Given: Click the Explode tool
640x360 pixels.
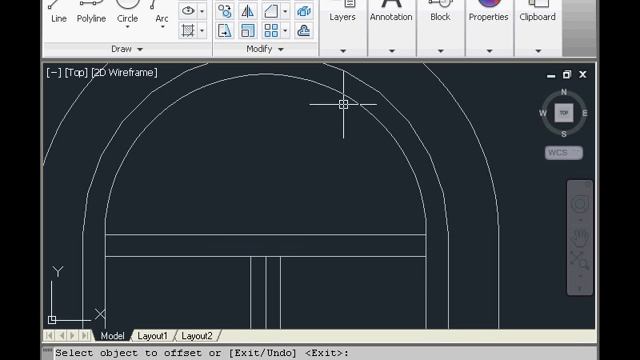Looking at the screenshot, I should (x=304, y=11).
